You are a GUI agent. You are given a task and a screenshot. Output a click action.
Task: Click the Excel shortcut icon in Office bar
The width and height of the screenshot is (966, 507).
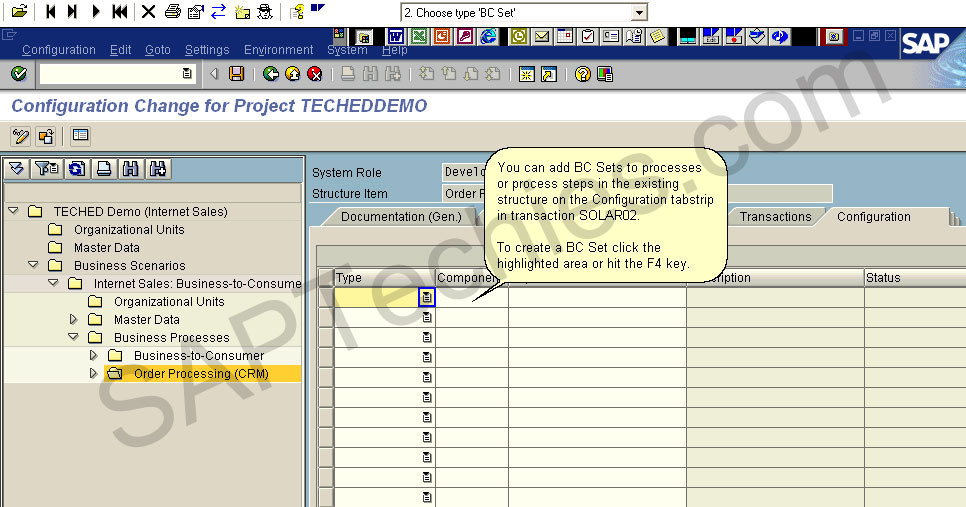point(419,37)
